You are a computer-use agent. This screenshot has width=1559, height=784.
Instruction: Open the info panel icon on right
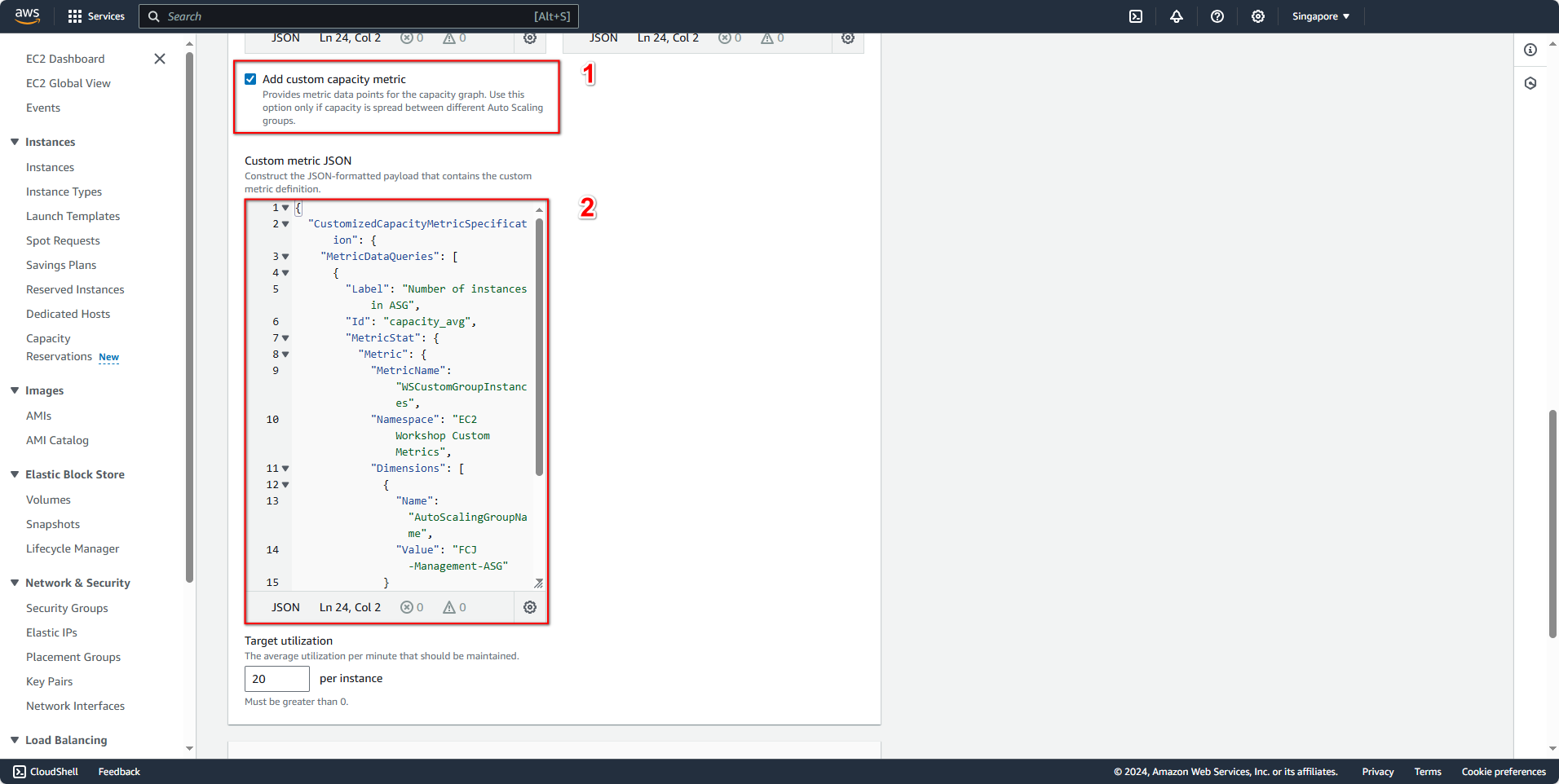(1530, 50)
